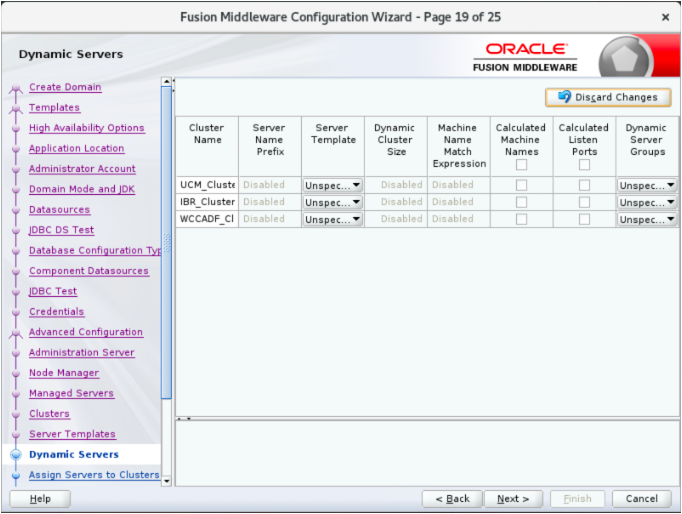Open the Datasources step

pyautogui.click(x=60, y=210)
